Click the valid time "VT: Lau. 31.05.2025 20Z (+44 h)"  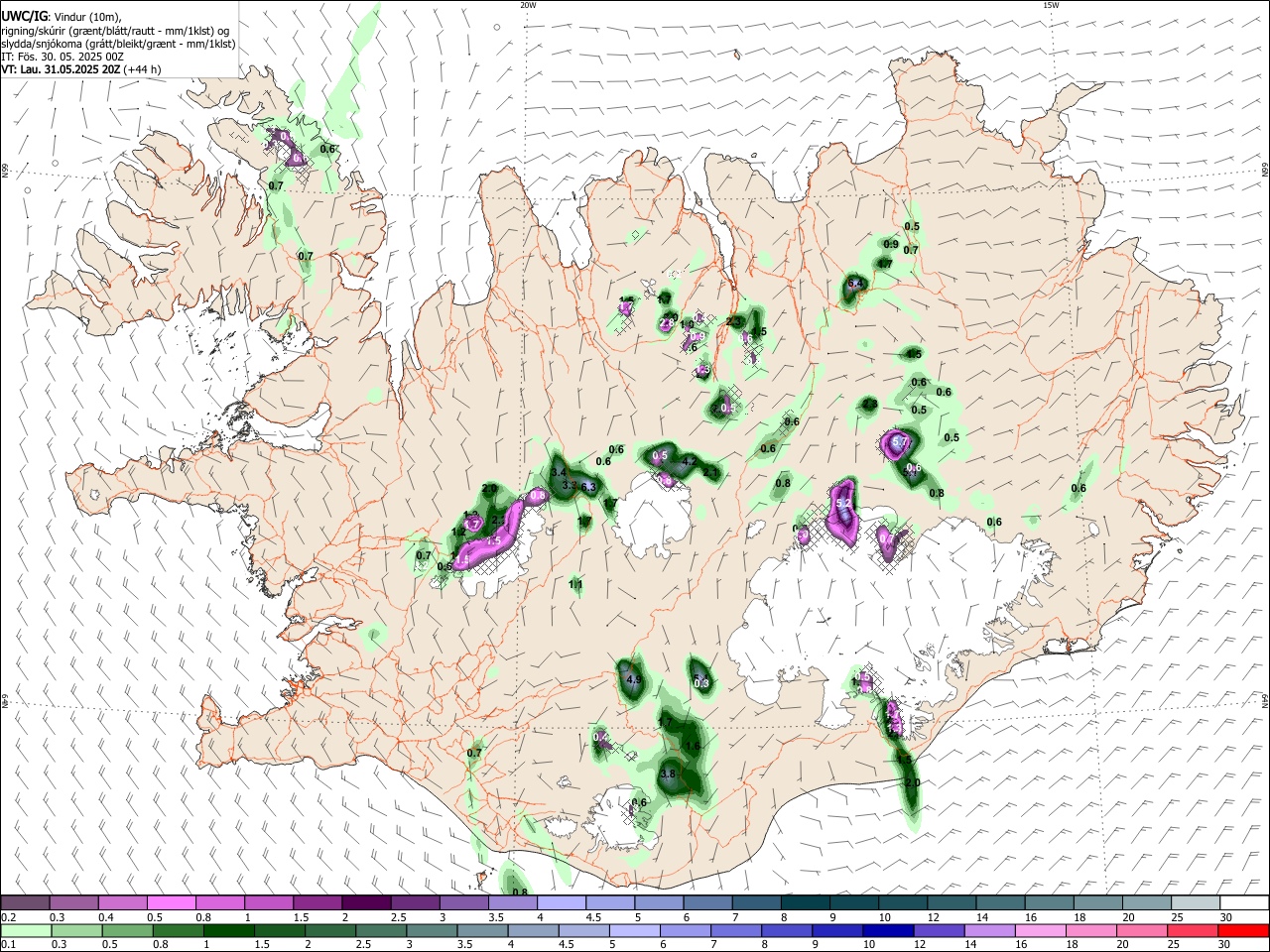[81, 69]
